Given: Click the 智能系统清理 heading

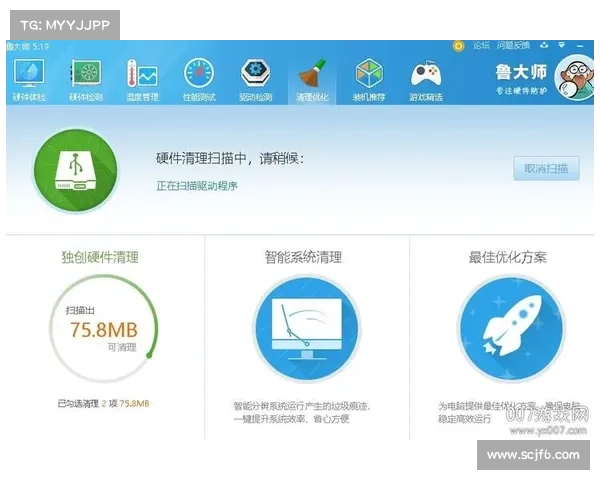Looking at the screenshot, I should point(303,257).
